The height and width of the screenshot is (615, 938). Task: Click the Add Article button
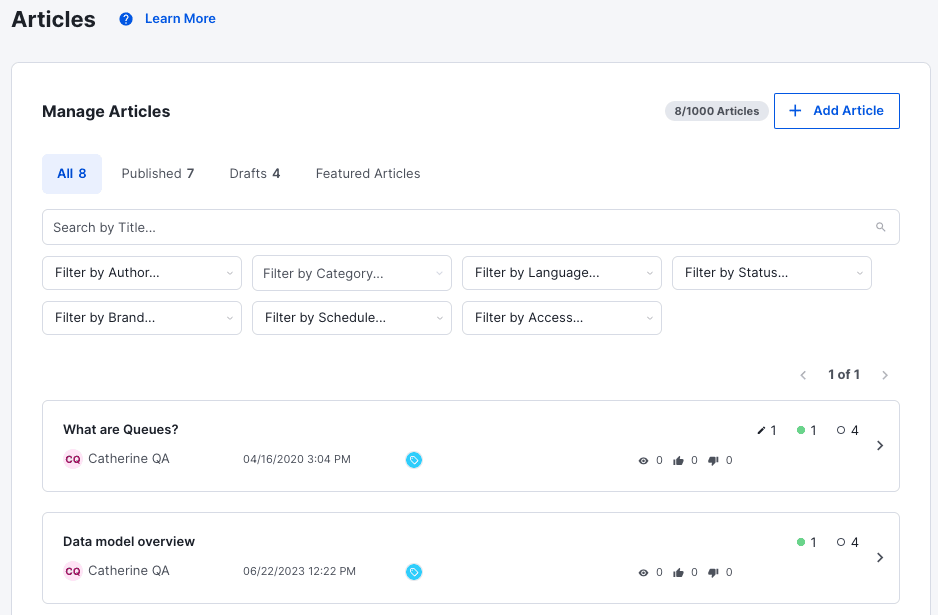[x=836, y=111]
